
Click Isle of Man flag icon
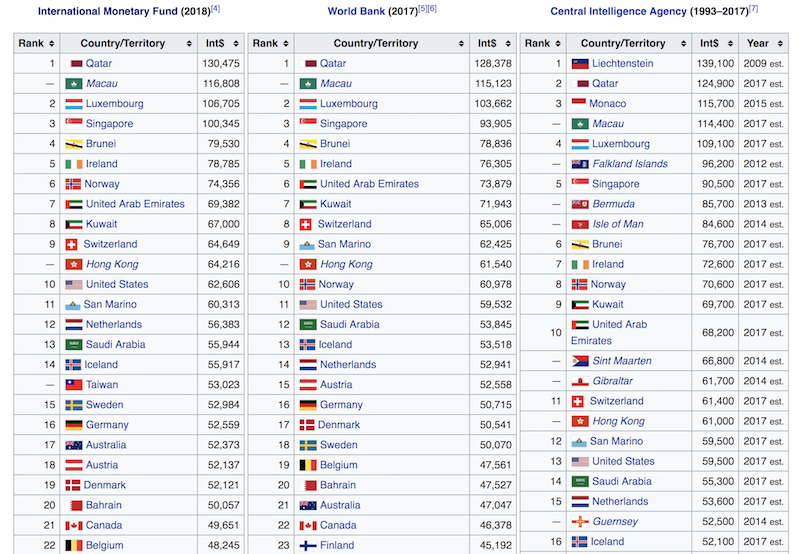(580, 224)
